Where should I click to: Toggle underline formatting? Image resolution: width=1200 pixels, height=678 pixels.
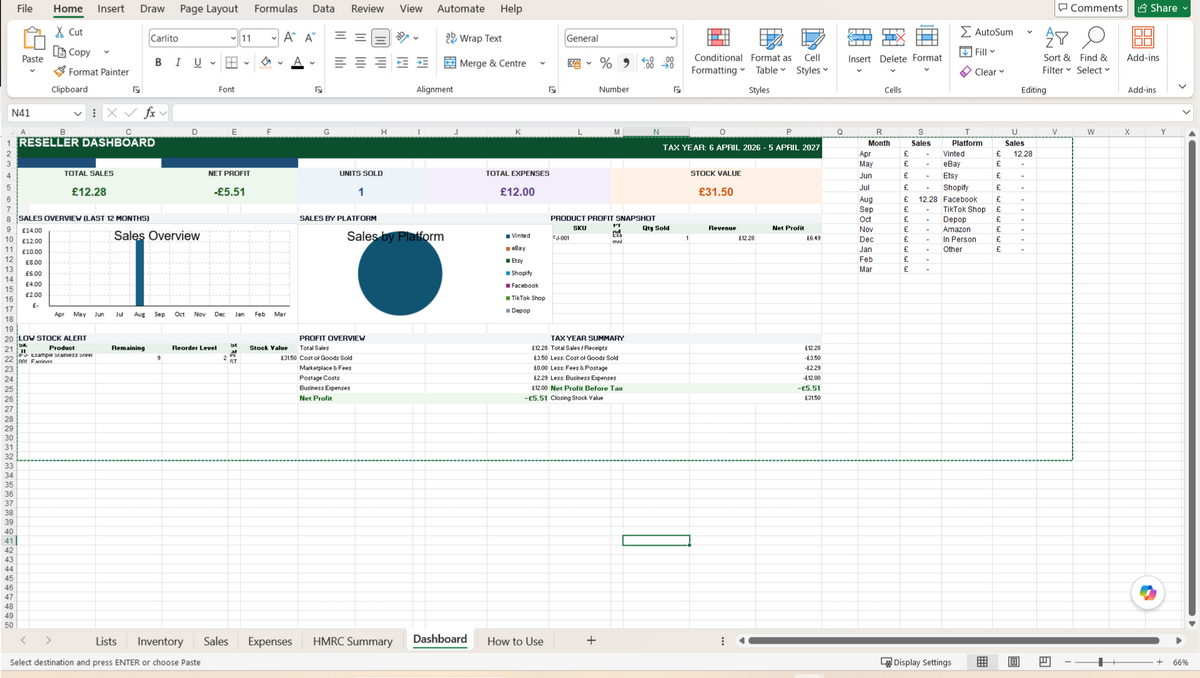197,63
